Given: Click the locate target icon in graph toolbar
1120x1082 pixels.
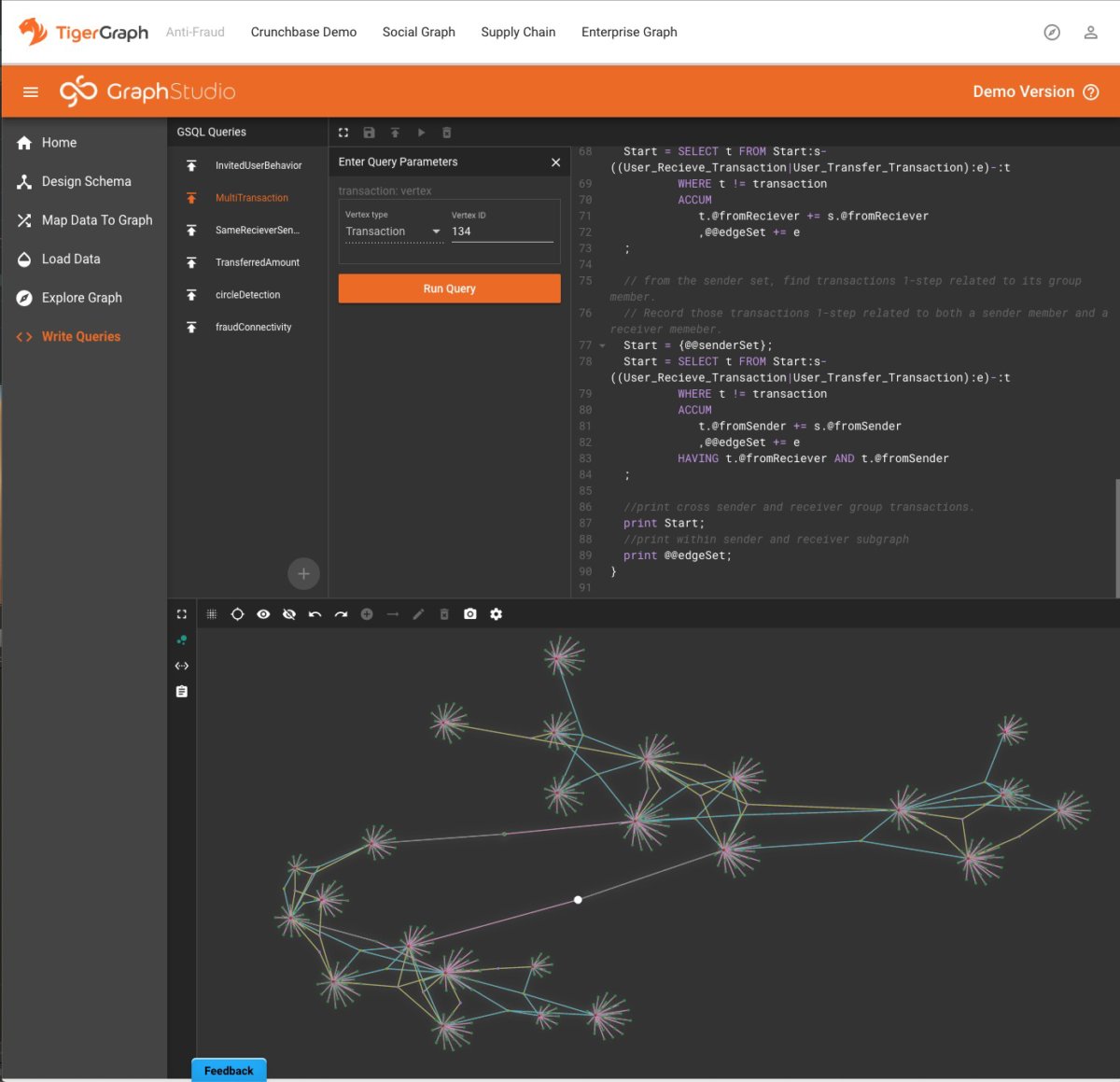Looking at the screenshot, I should pos(237,613).
